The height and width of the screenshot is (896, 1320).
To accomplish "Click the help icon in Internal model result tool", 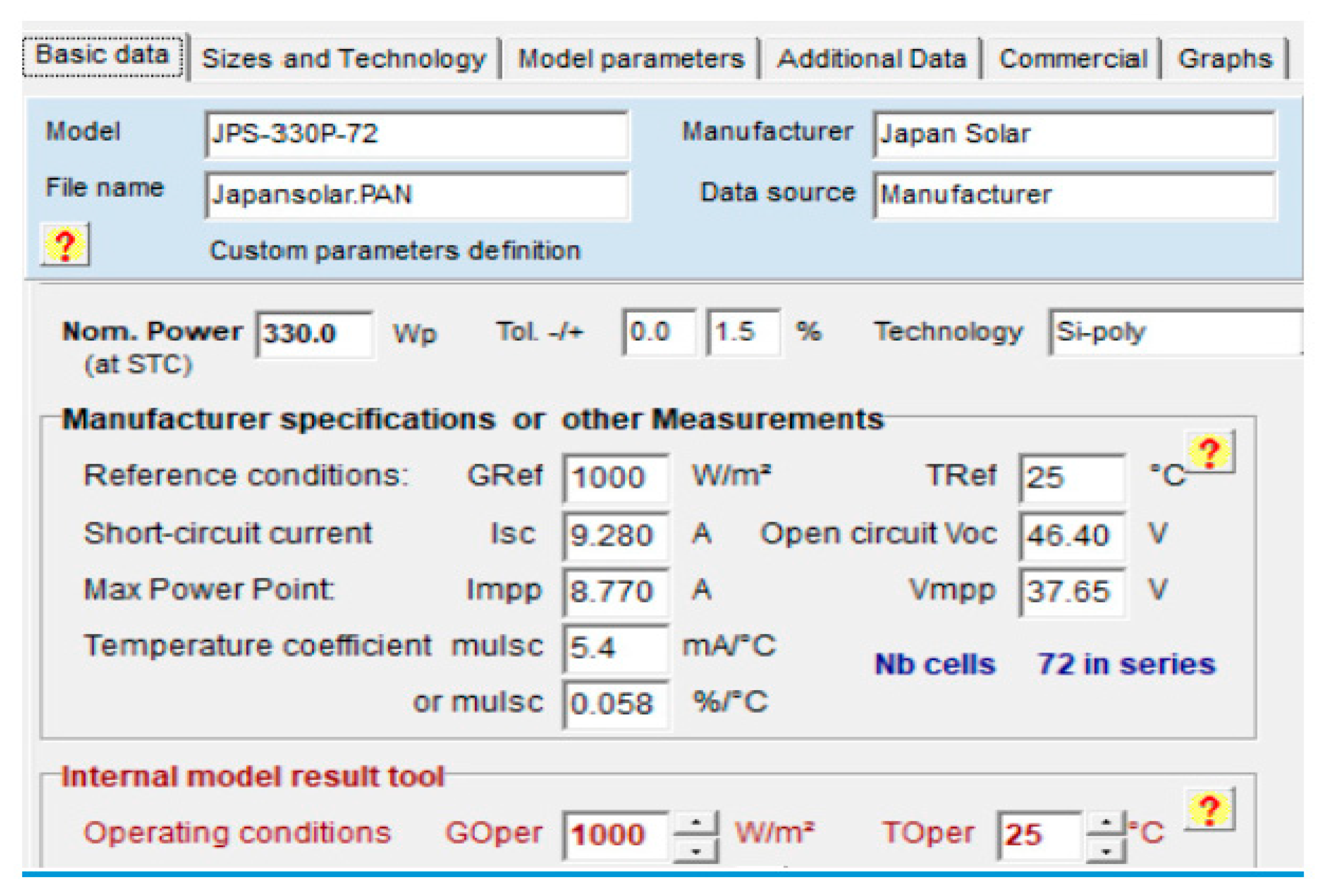I will point(1209,809).
